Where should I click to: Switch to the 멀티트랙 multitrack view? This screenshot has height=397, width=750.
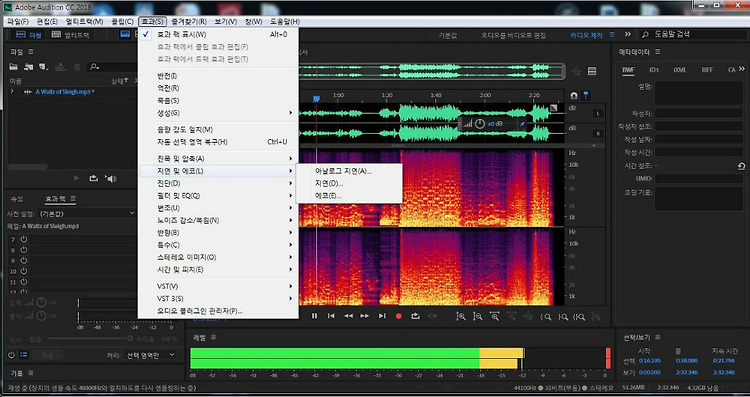pos(70,34)
